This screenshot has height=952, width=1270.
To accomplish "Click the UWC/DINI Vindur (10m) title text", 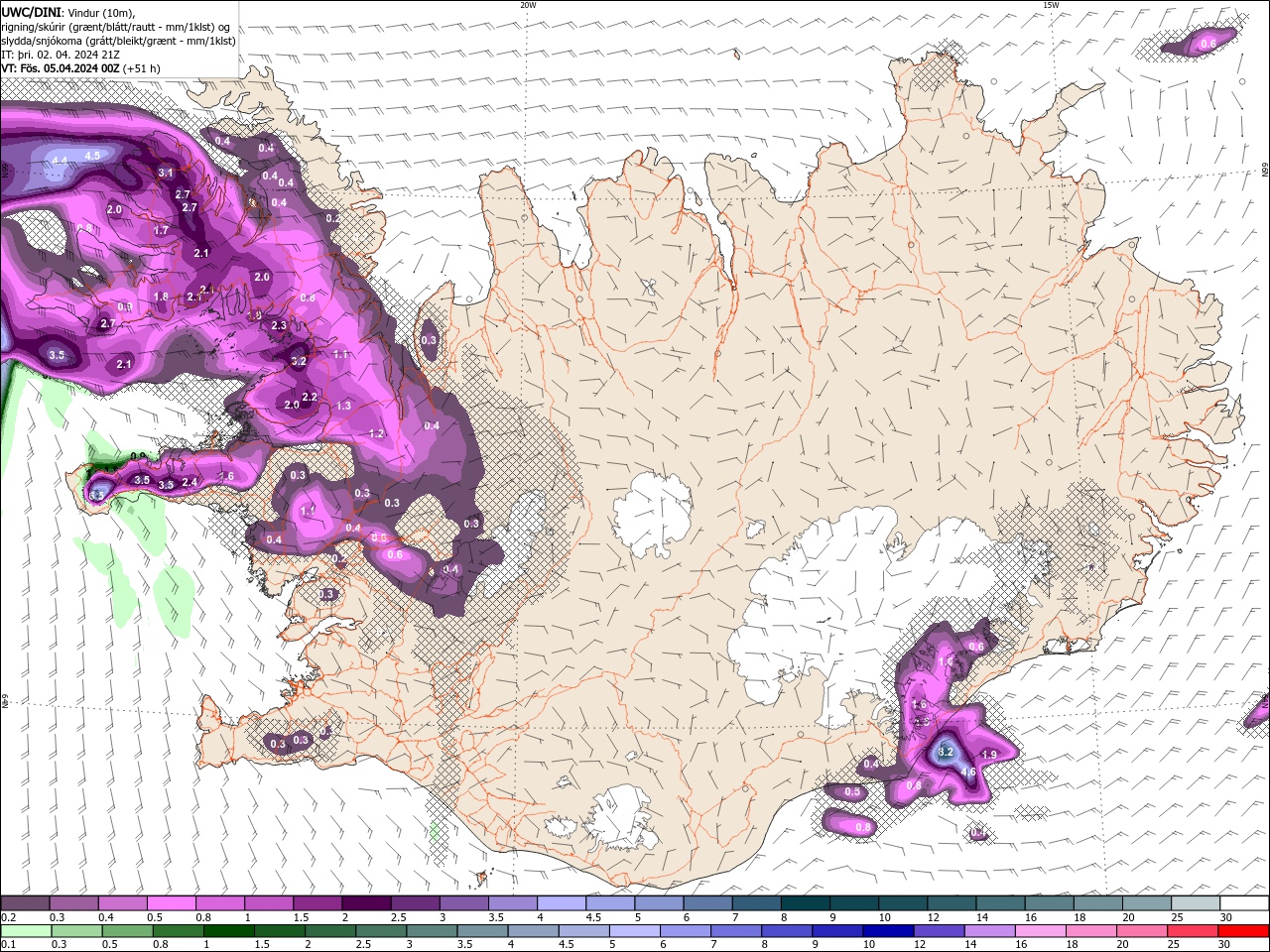I will (x=67, y=12).
